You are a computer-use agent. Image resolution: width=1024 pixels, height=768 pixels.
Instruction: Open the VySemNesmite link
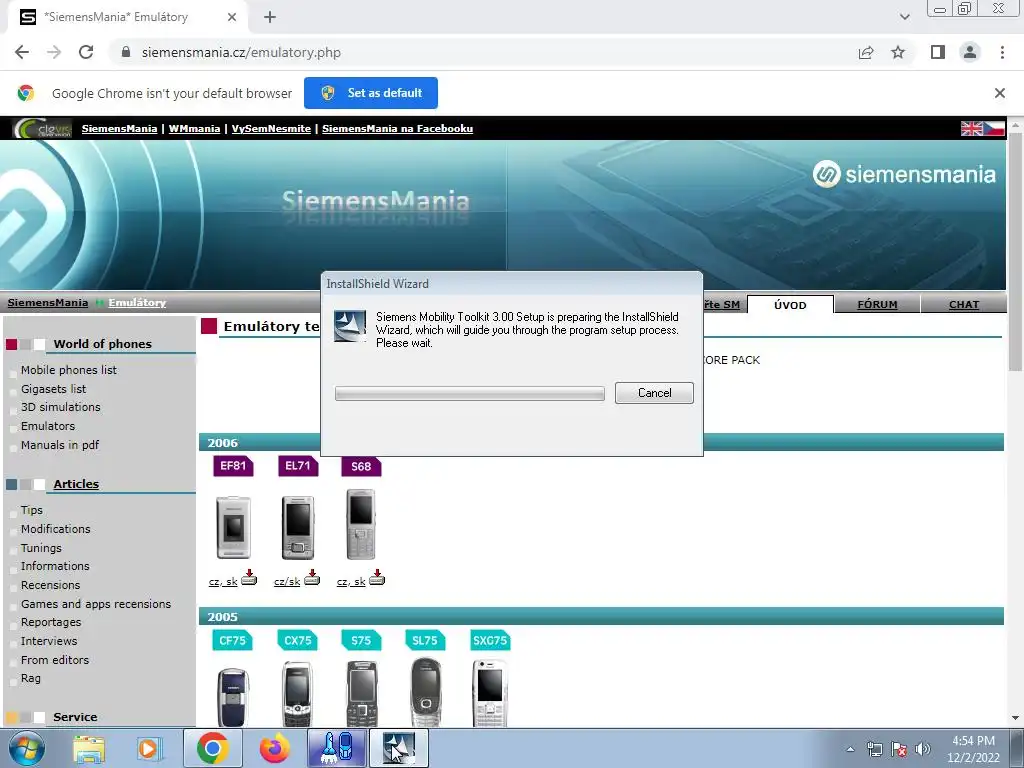271,129
